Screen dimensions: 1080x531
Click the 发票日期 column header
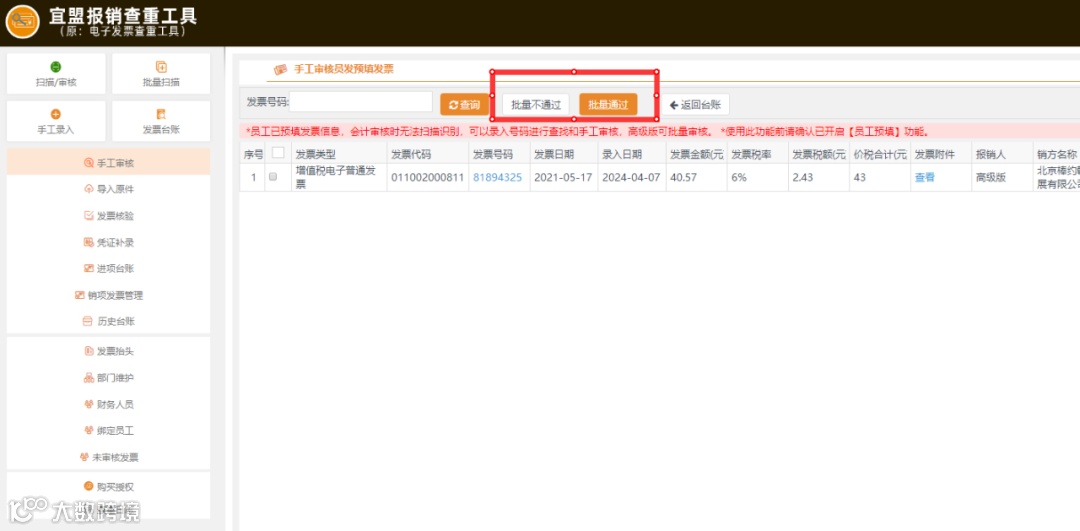[554, 154]
